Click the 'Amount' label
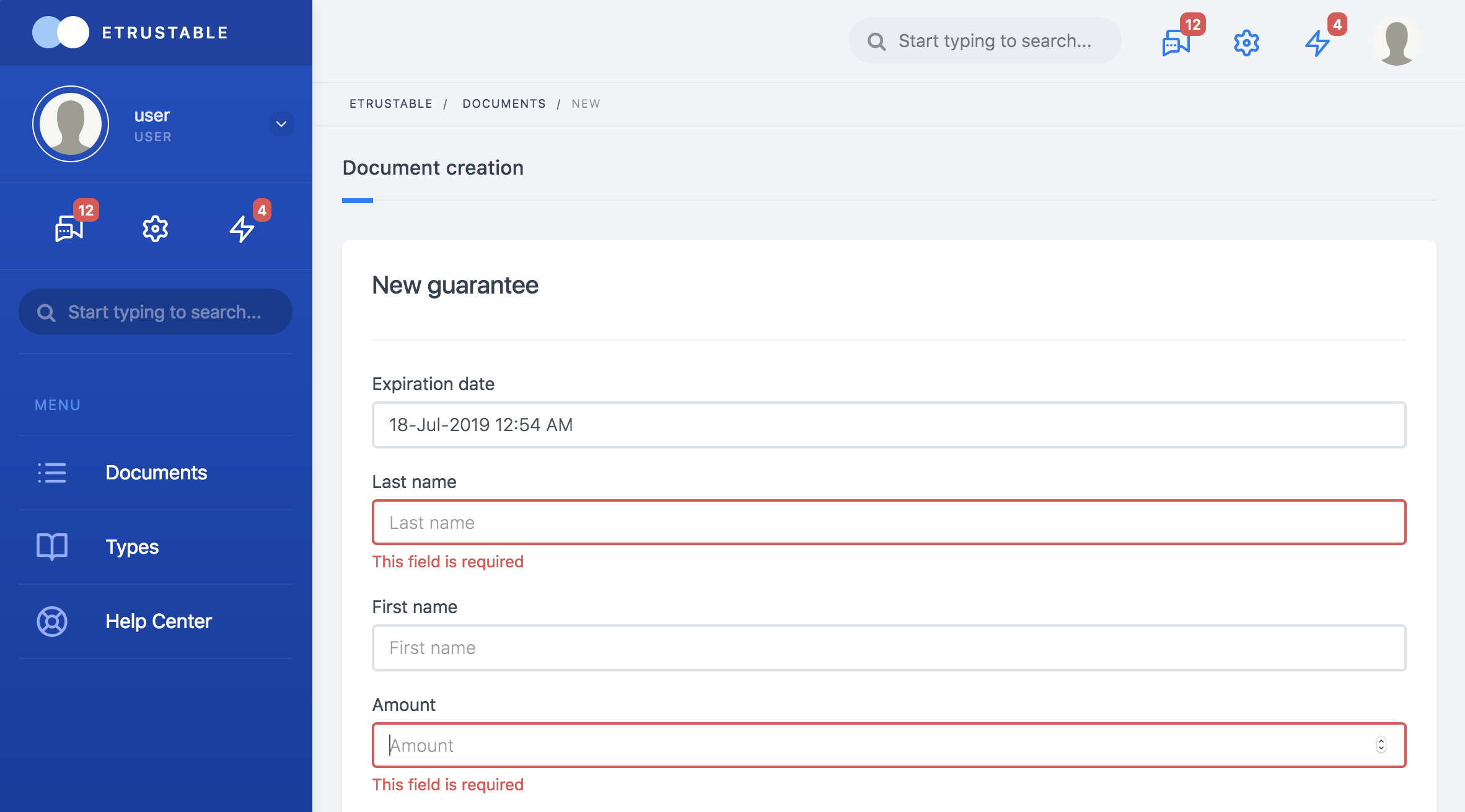The height and width of the screenshot is (812, 1465). (404, 705)
